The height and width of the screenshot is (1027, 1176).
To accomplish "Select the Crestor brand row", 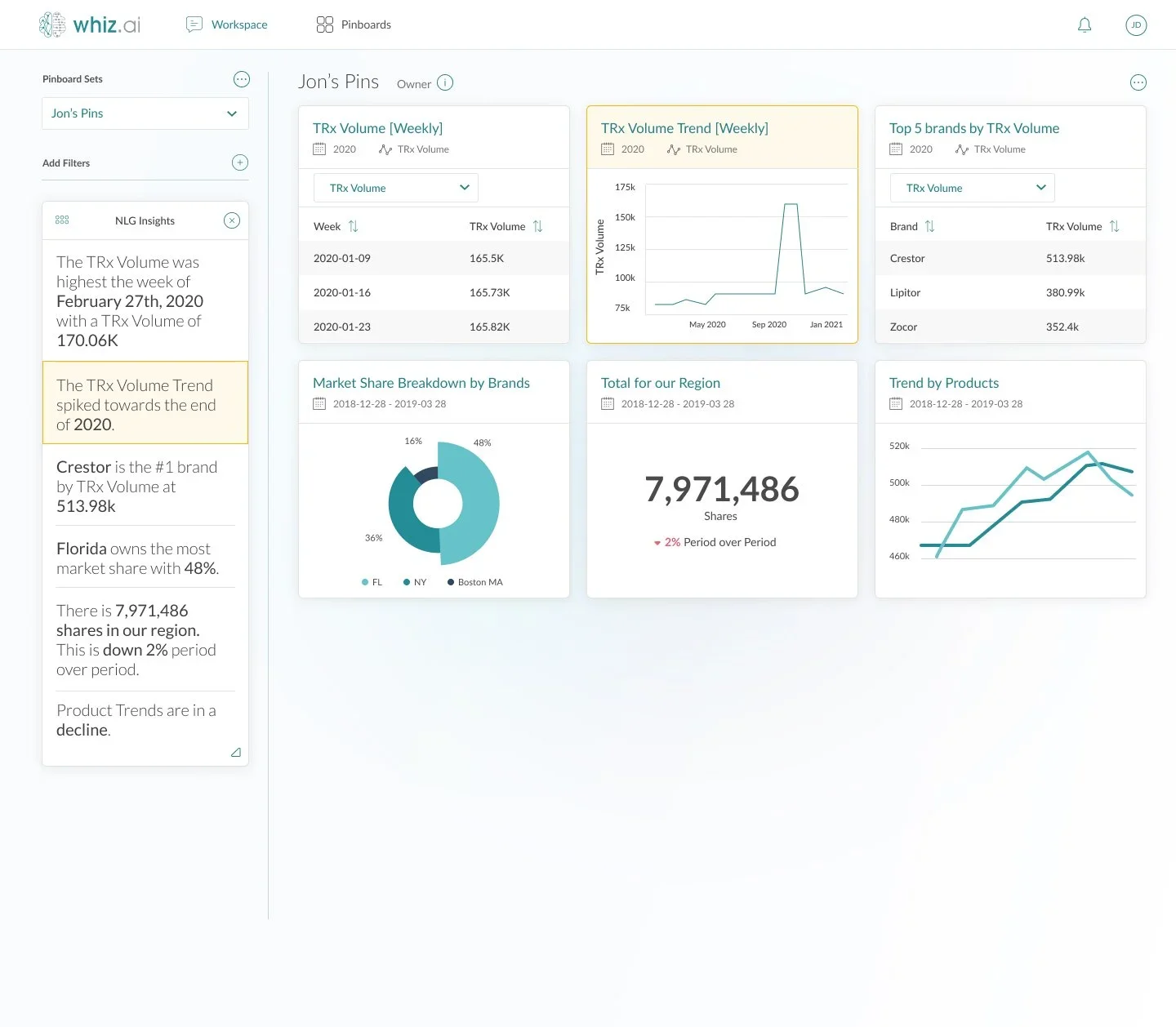I will tap(1010, 258).
